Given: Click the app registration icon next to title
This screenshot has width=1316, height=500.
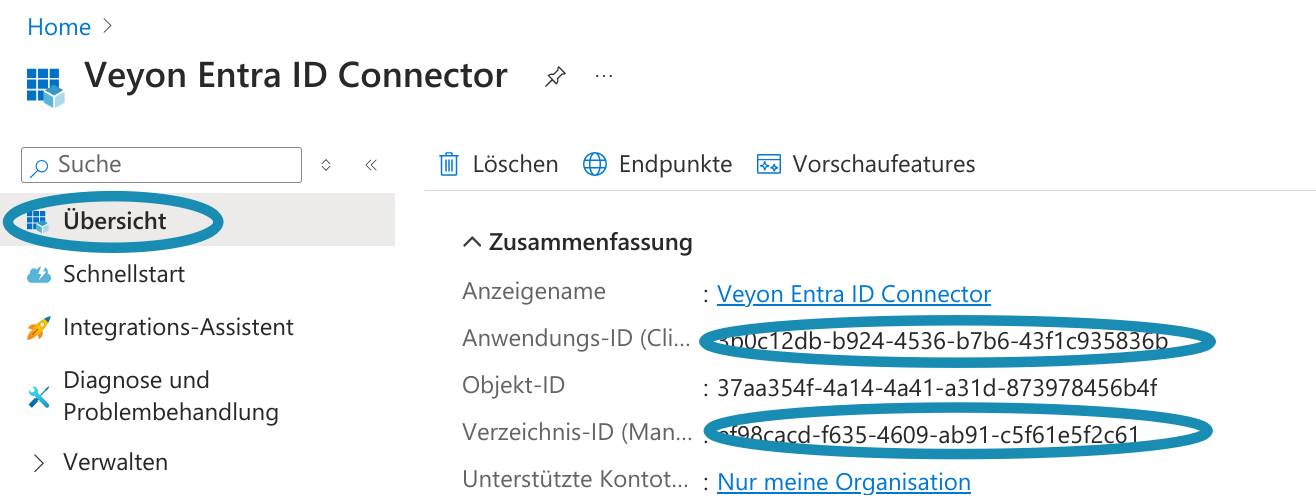Looking at the screenshot, I should pos(45,86).
